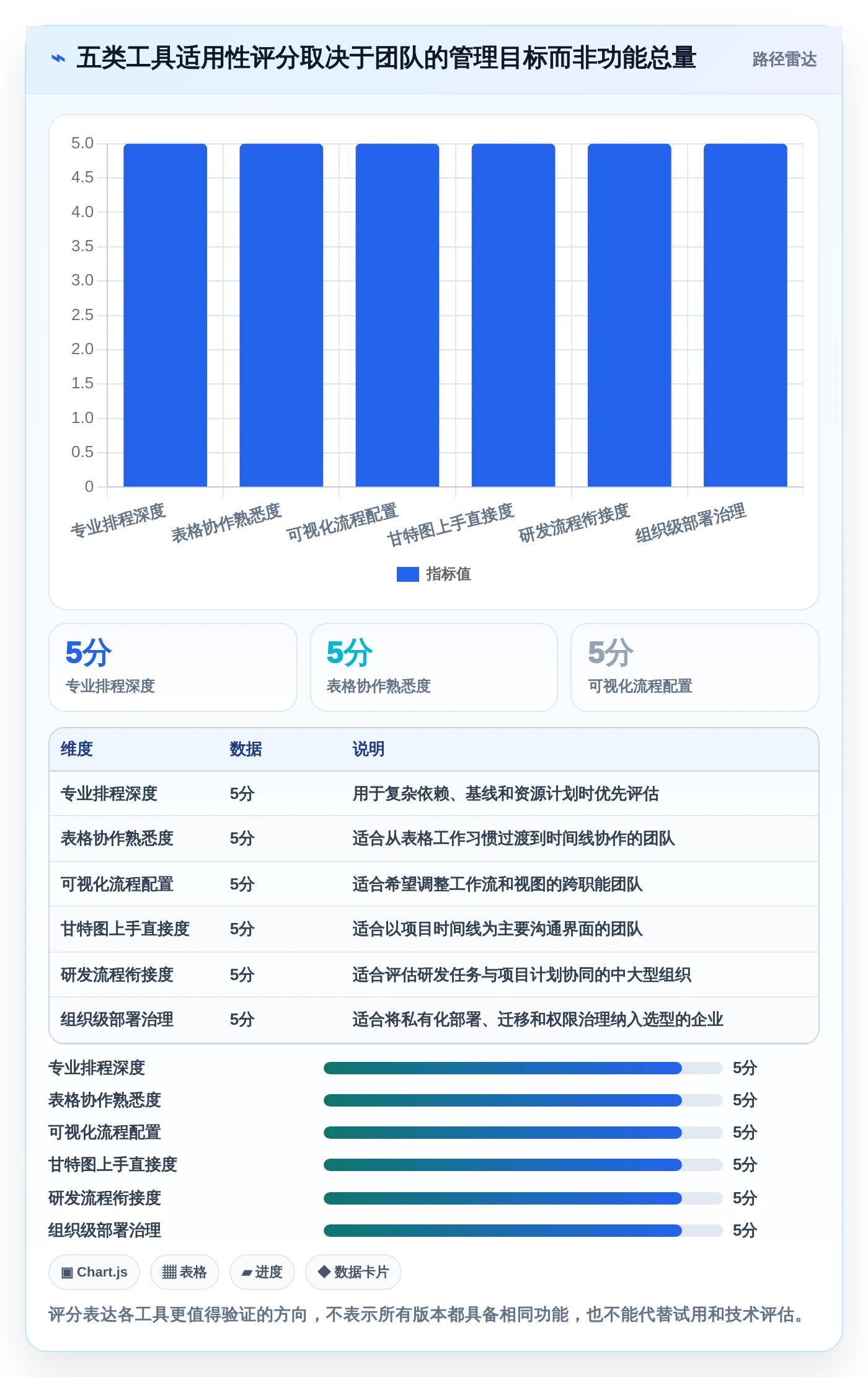868x1377 pixels.
Task: Click the 组织级部署治理 chart bar
Action: pyautogui.click(x=745, y=315)
